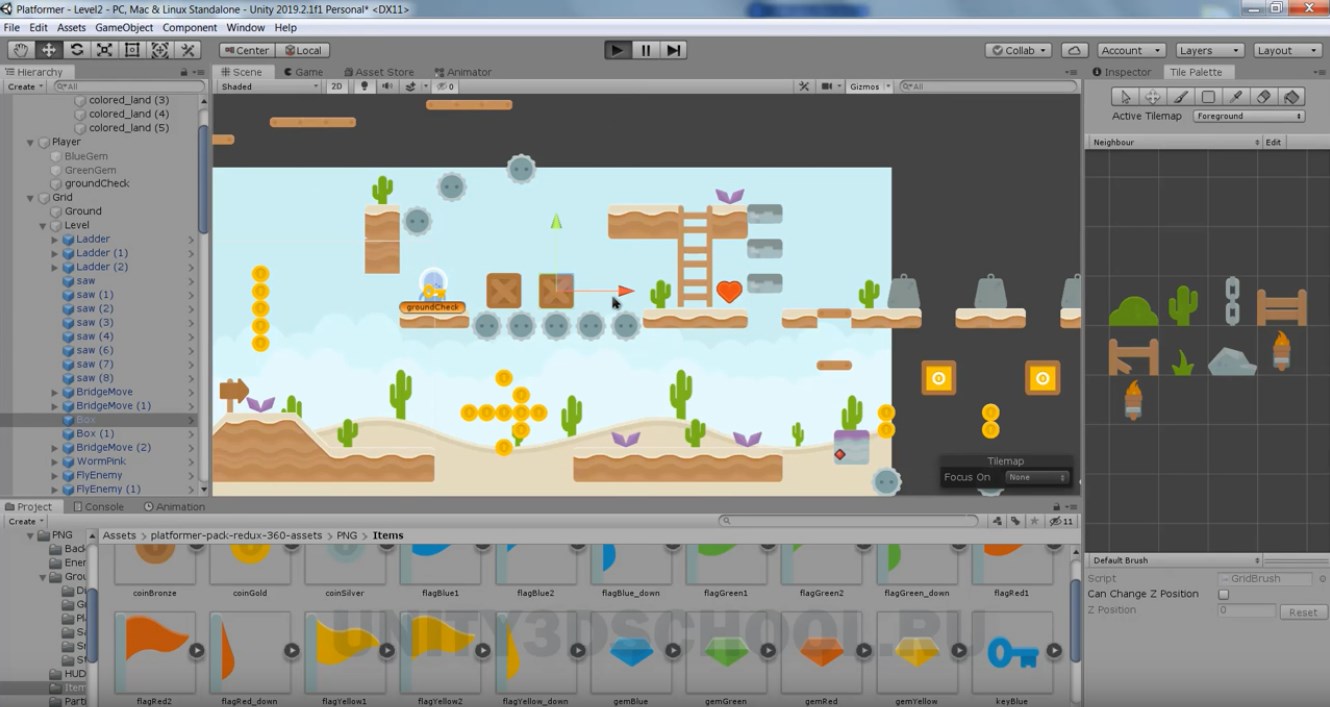Choose the flood fill bucket tool
Image resolution: width=1330 pixels, height=707 pixels.
coord(1291,97)
